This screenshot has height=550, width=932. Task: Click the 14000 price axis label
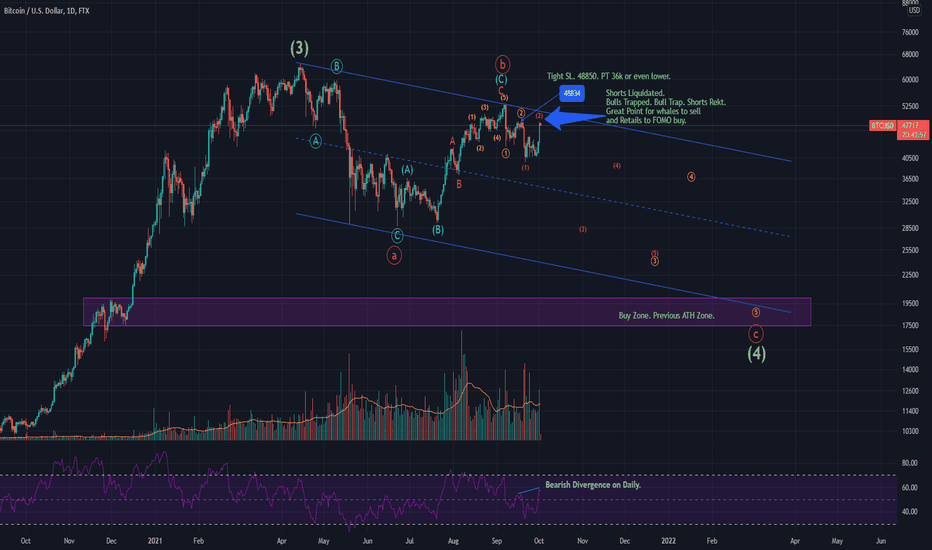coord(910,370)
